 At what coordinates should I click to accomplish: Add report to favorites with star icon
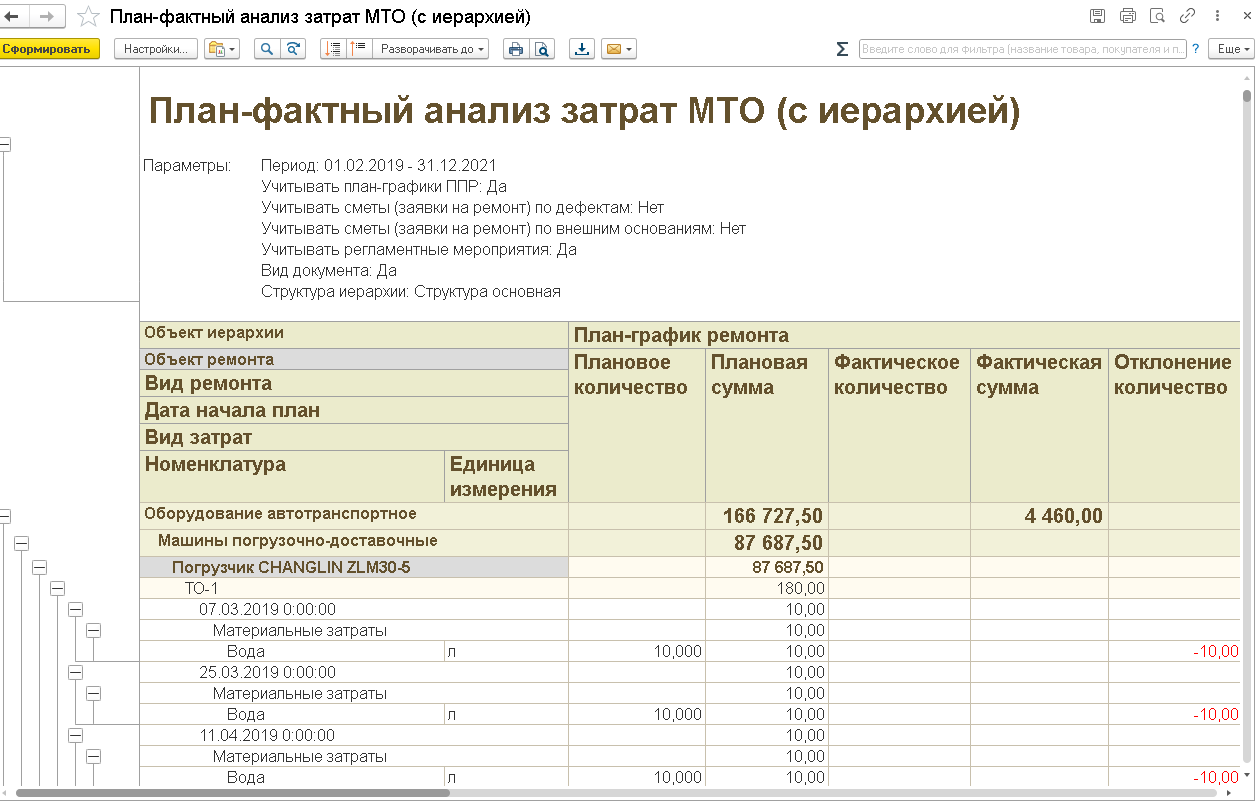coord(88,17)
